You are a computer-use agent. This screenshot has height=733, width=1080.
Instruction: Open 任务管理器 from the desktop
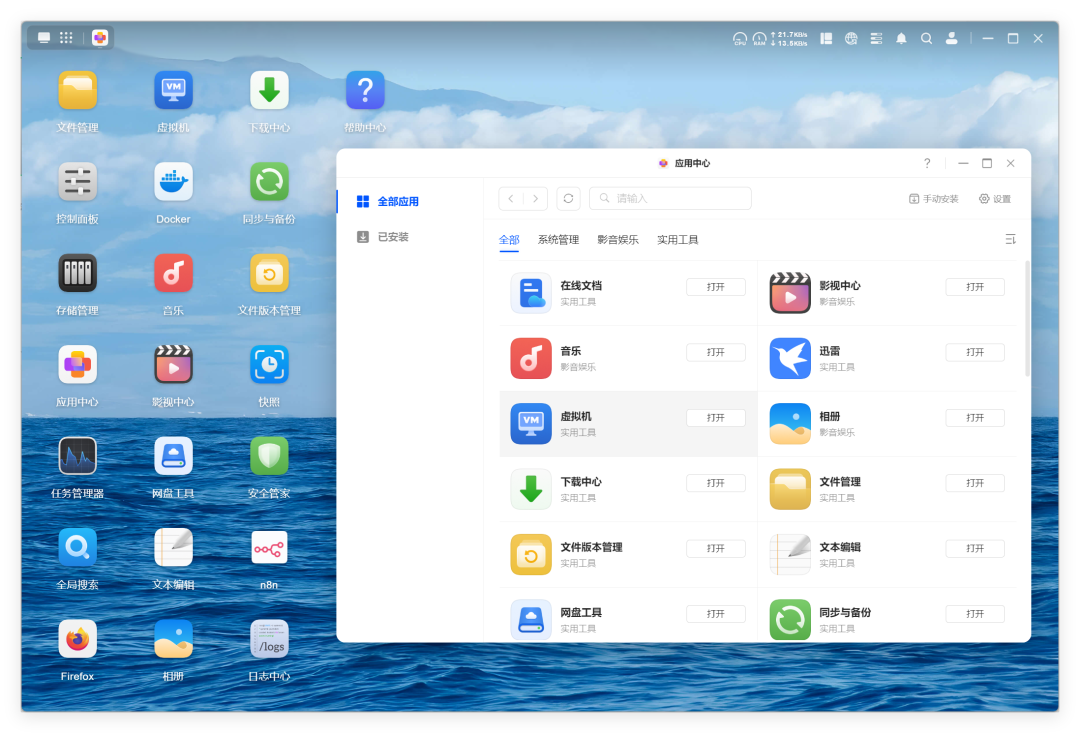(x=77, y=456)
